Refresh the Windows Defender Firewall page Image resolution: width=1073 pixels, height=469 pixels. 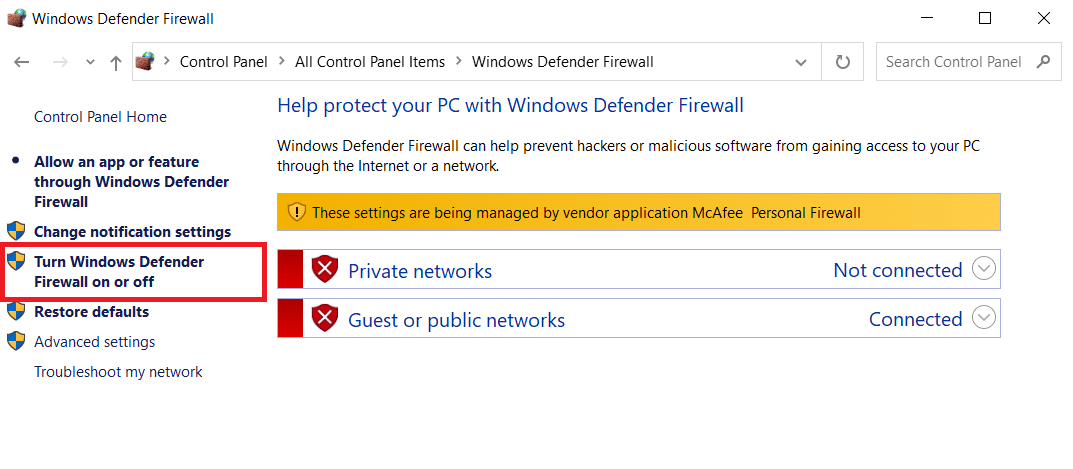click(843, 62)
